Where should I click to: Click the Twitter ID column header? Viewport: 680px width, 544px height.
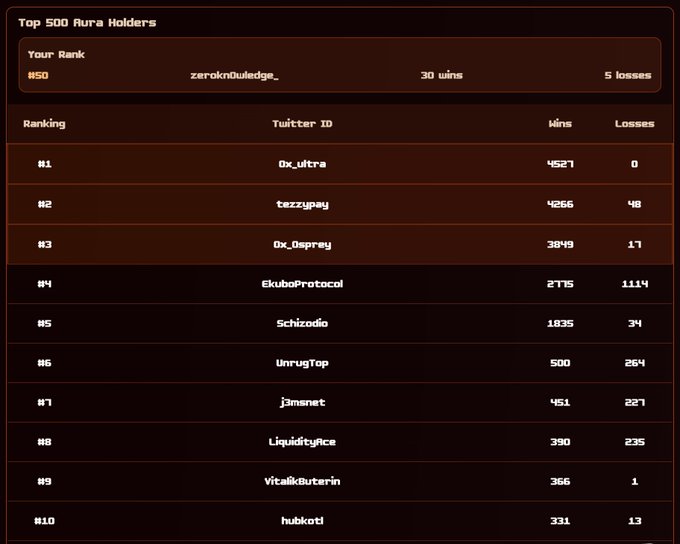coord(302,124)
